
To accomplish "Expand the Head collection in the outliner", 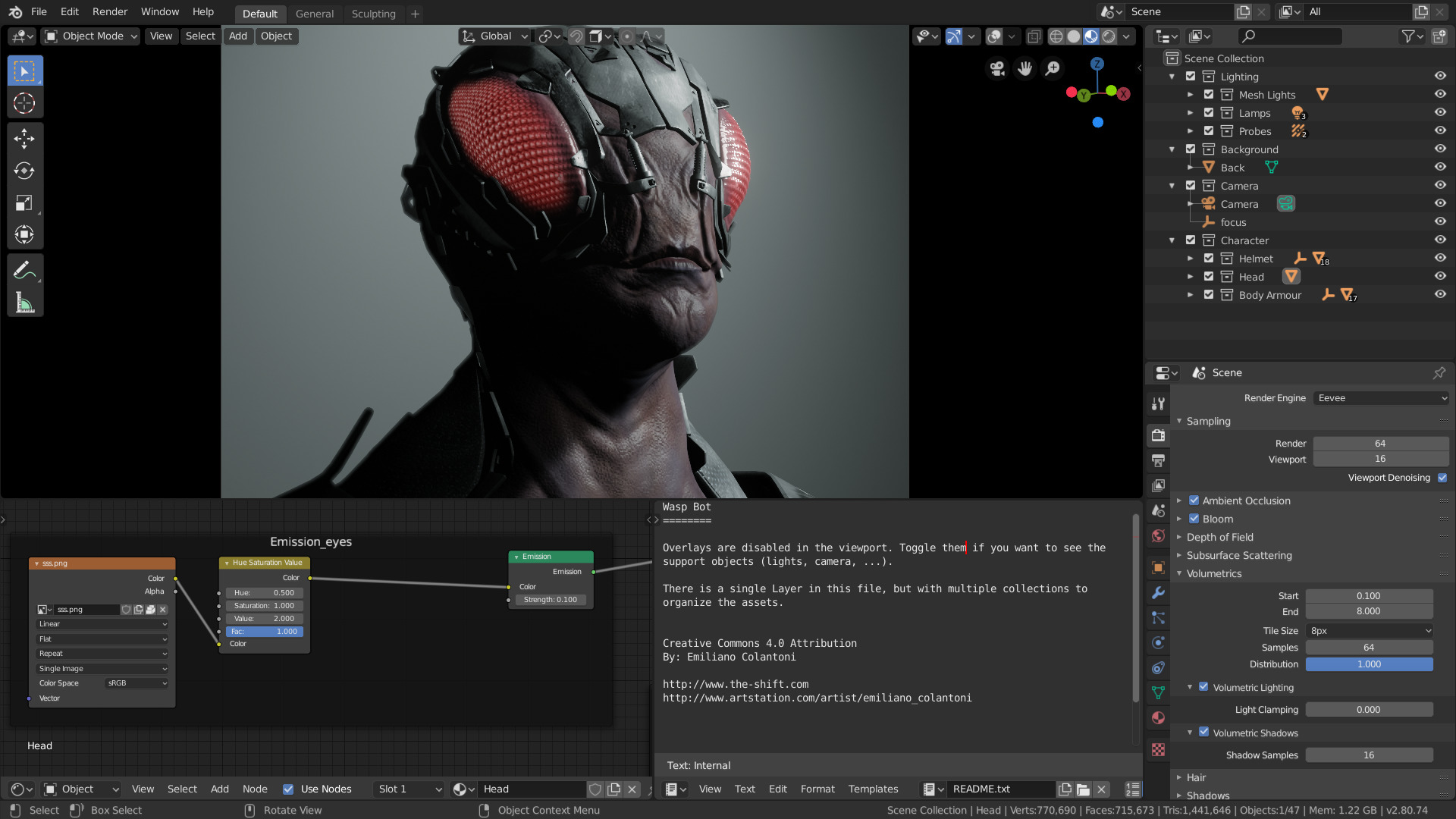I will point(1191,277).
